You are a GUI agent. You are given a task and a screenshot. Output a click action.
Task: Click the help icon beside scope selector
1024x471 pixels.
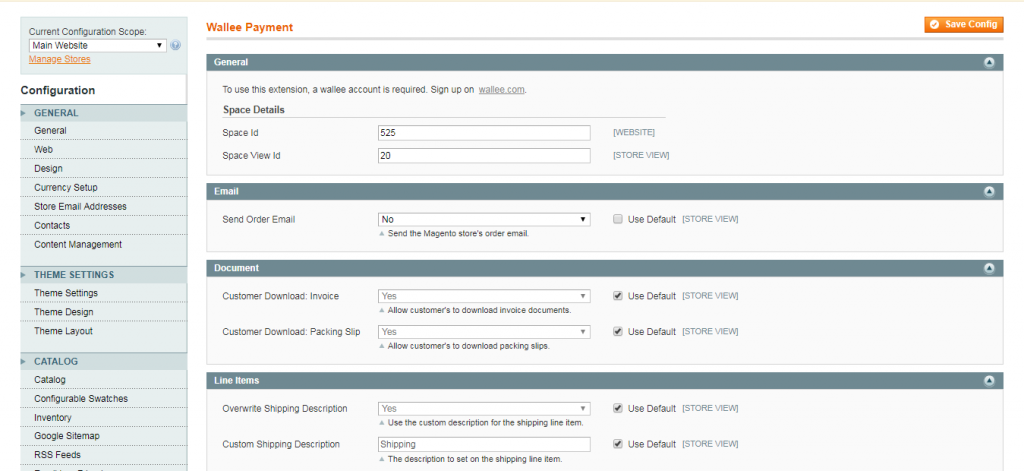(x=176, y=46)
